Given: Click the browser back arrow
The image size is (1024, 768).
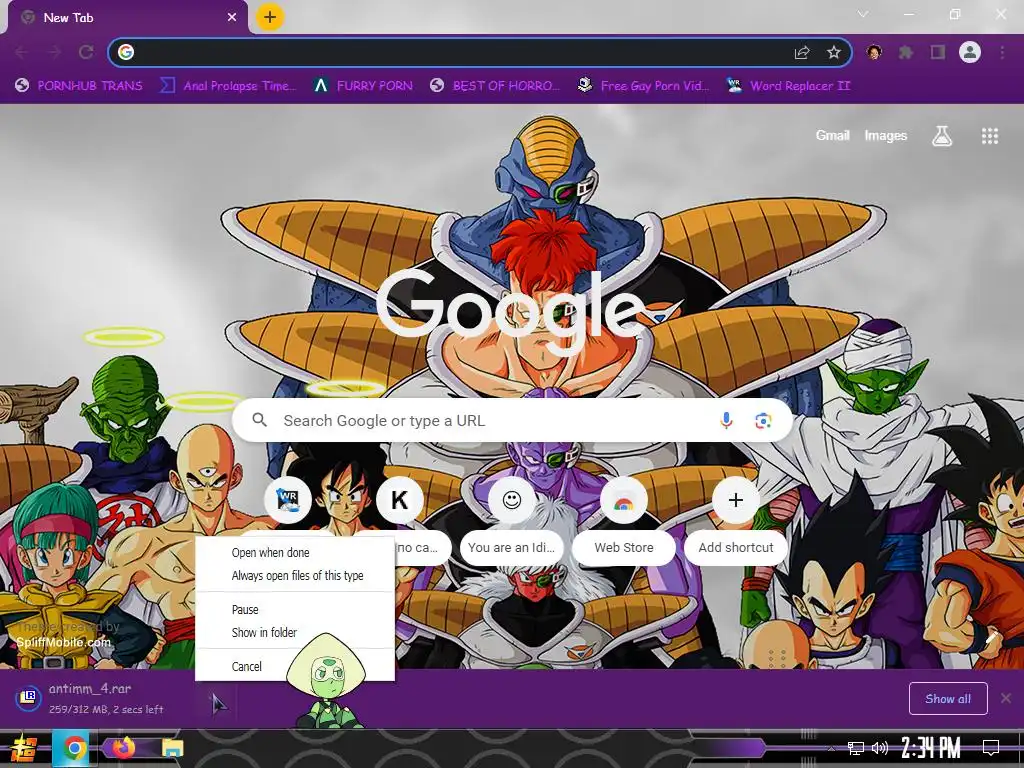Looking at the screenshot, I should 22,52.
